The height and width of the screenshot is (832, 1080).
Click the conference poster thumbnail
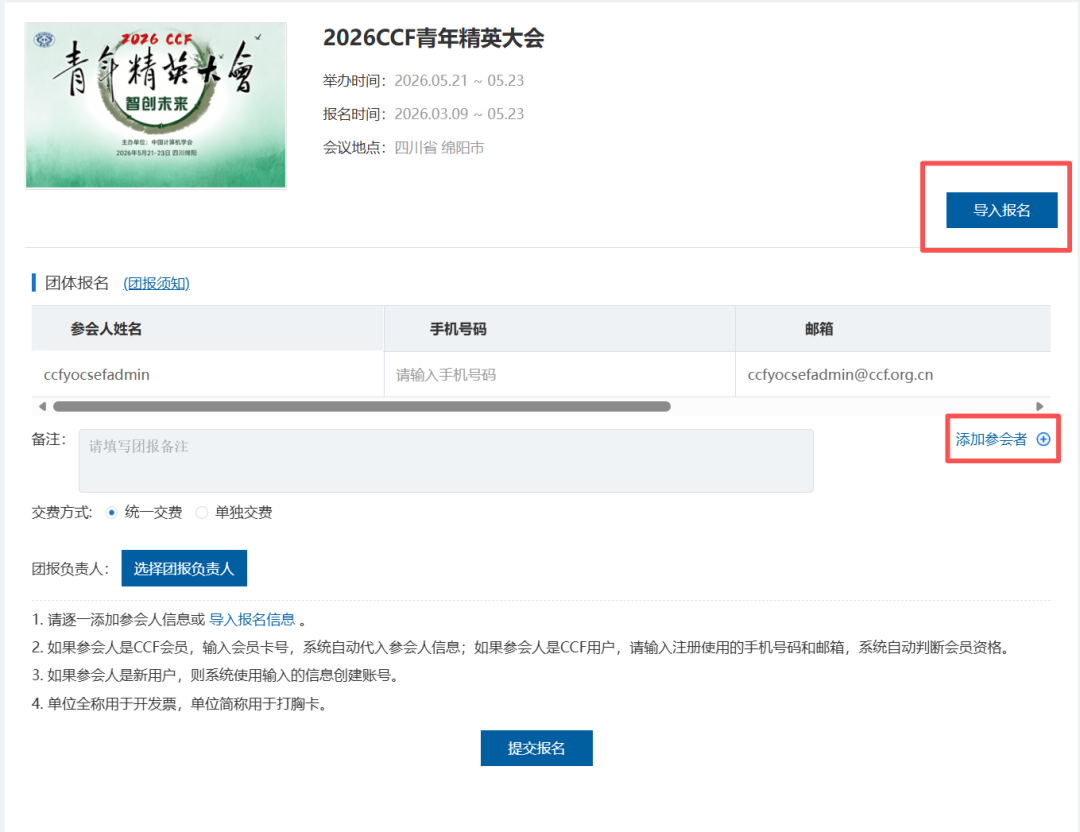155,105
